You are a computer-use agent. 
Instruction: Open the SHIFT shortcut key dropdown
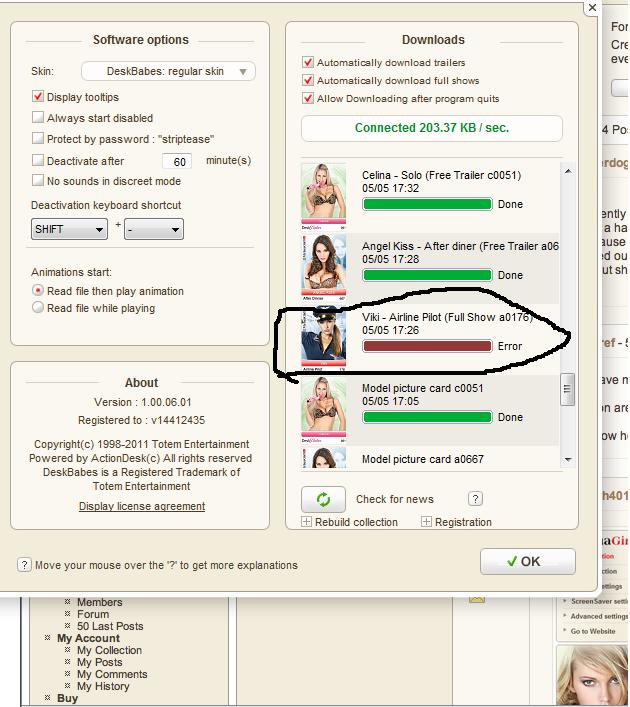[x=69, y=229]
